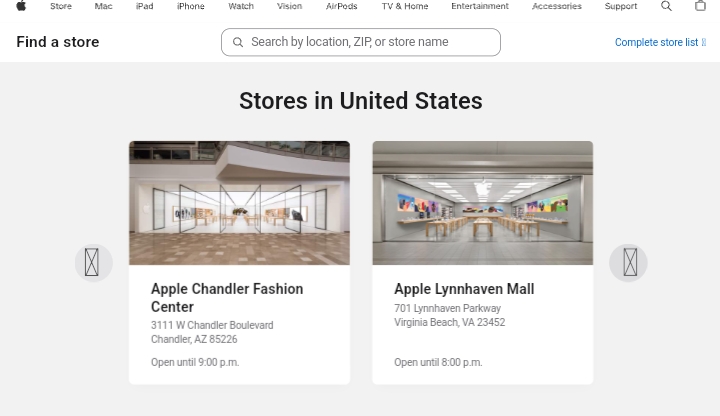This screenshot has height=416, width=720.
Task: Open the Complete store list link
Action: point(660,42)
